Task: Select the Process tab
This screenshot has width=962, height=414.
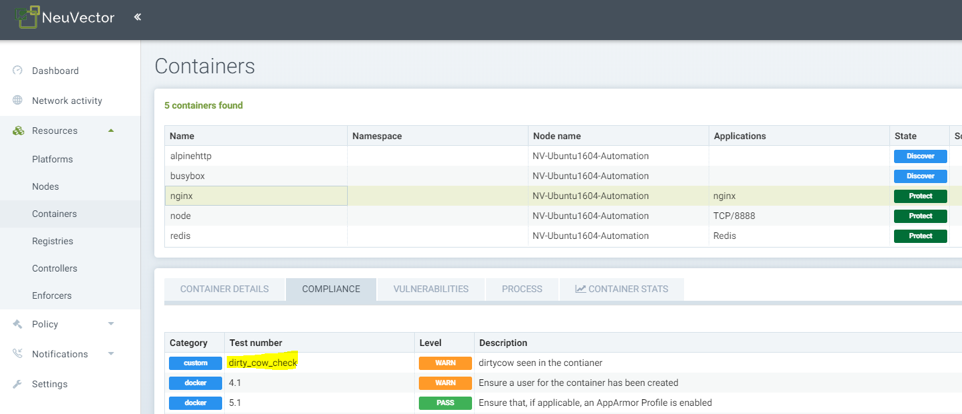Action: click(x=521, y=289)
